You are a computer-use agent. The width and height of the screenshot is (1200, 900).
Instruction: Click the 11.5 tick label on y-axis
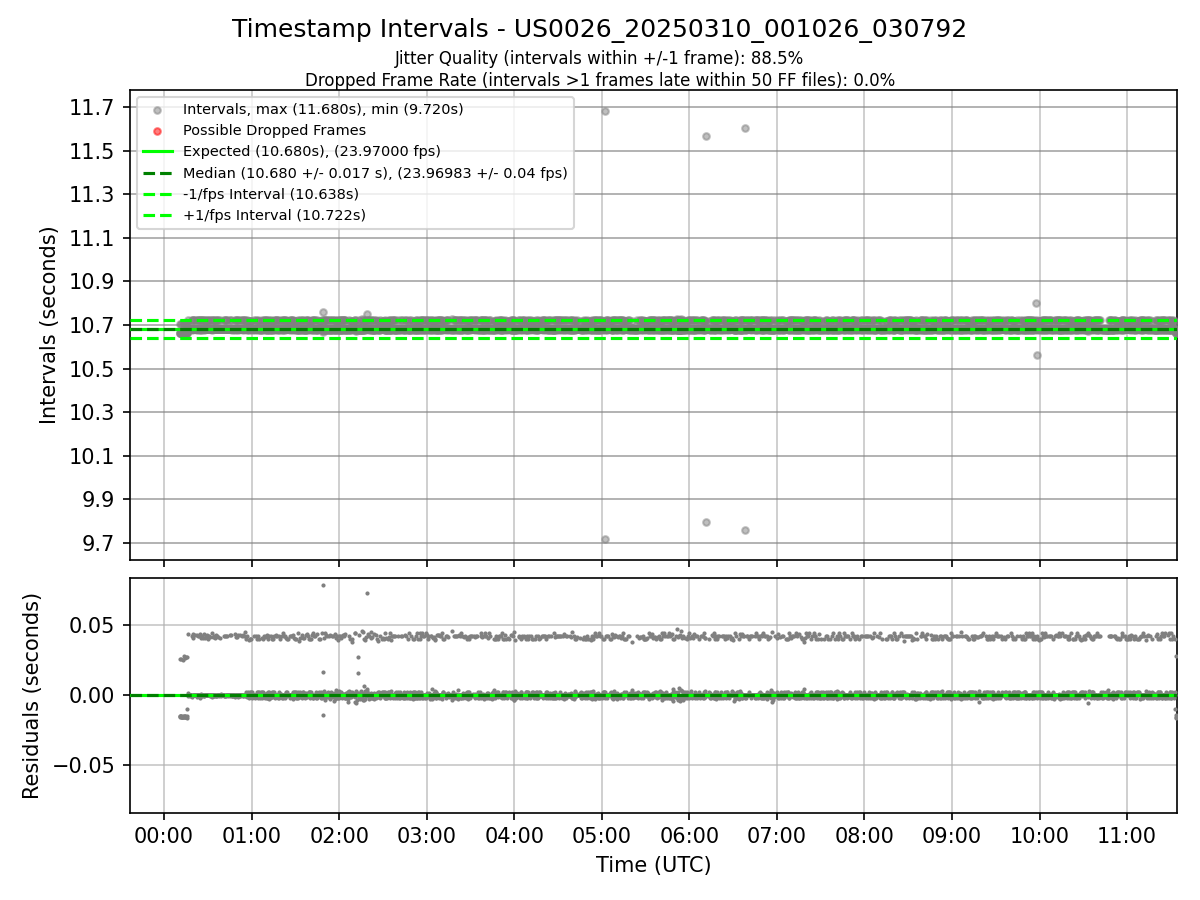click(x=93, y=151)
